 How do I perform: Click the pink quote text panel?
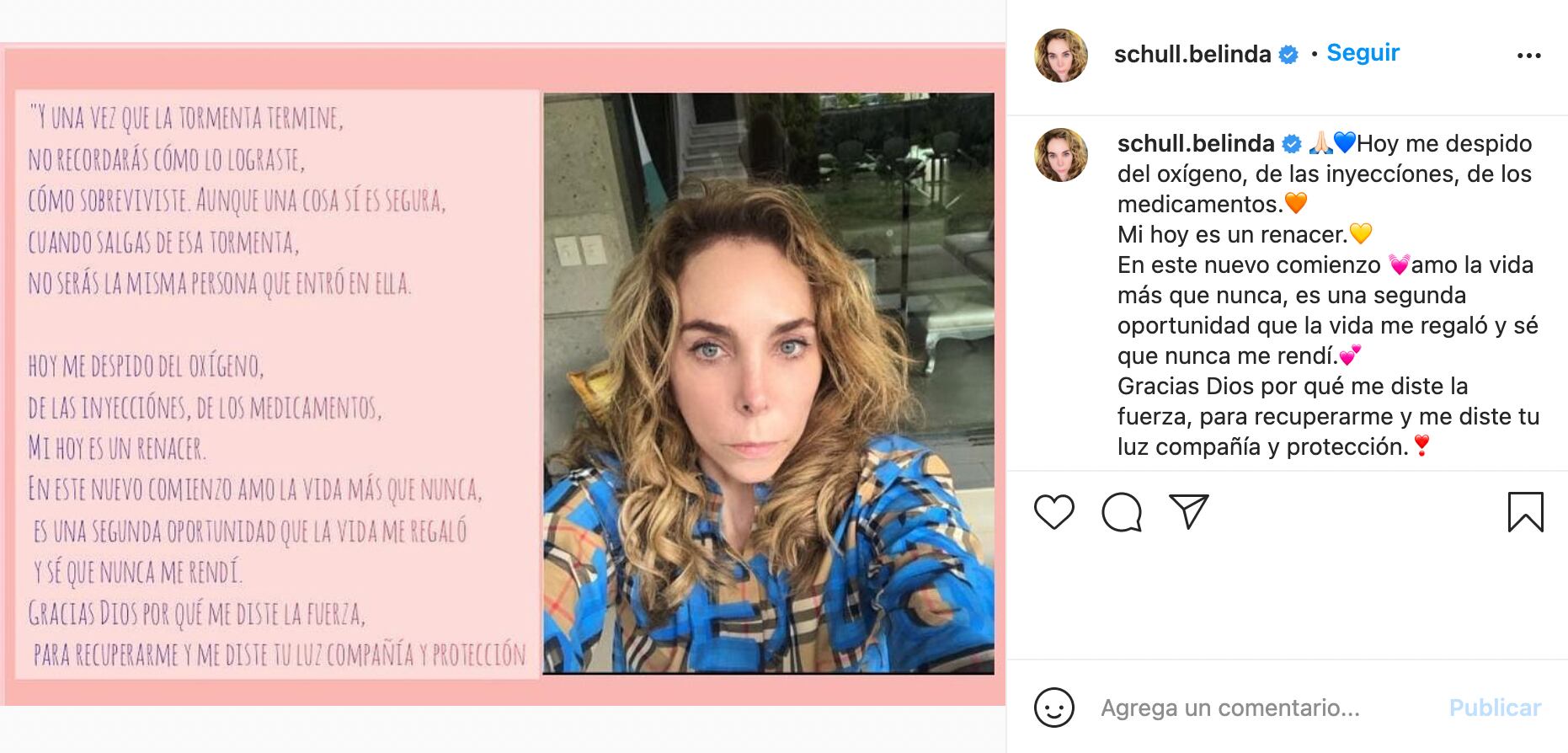277,384
